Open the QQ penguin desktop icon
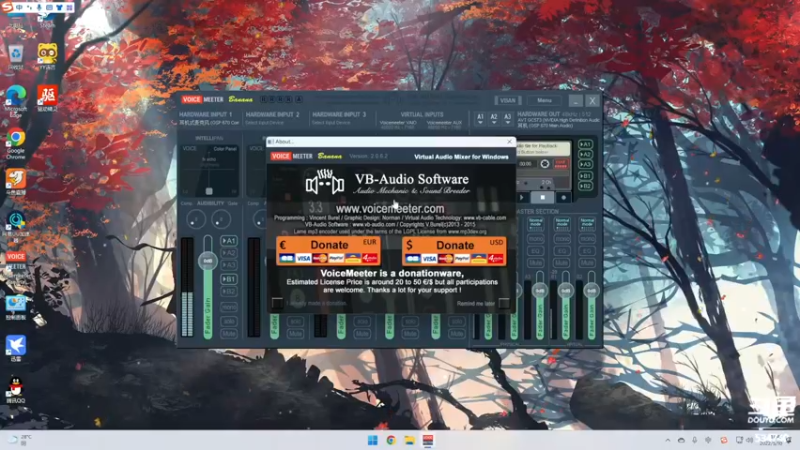 tap(16, 390)
